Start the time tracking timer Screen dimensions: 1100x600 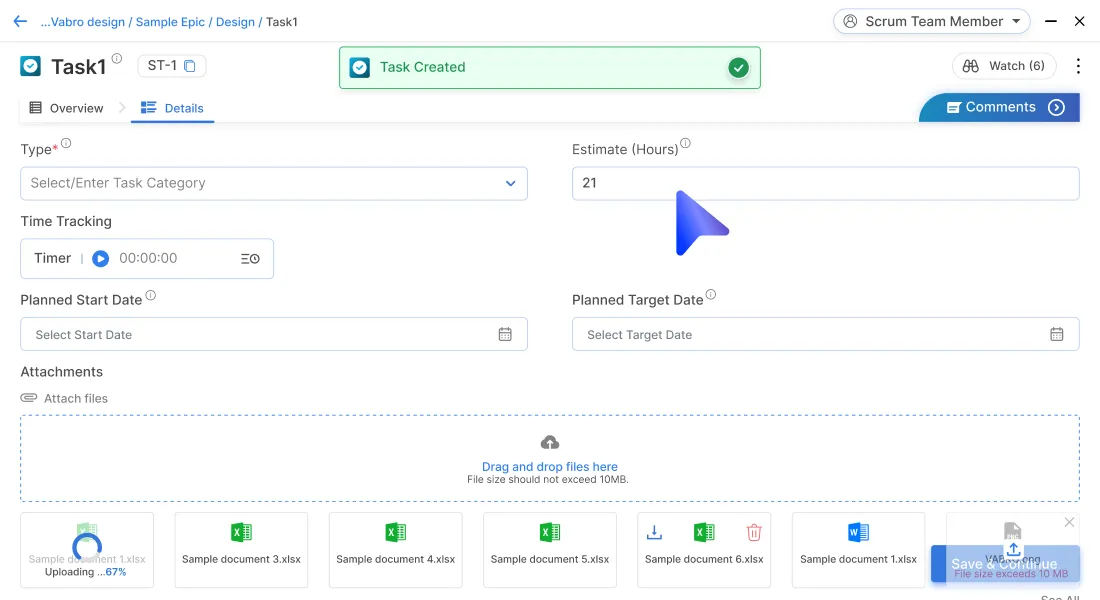[100, 258]
